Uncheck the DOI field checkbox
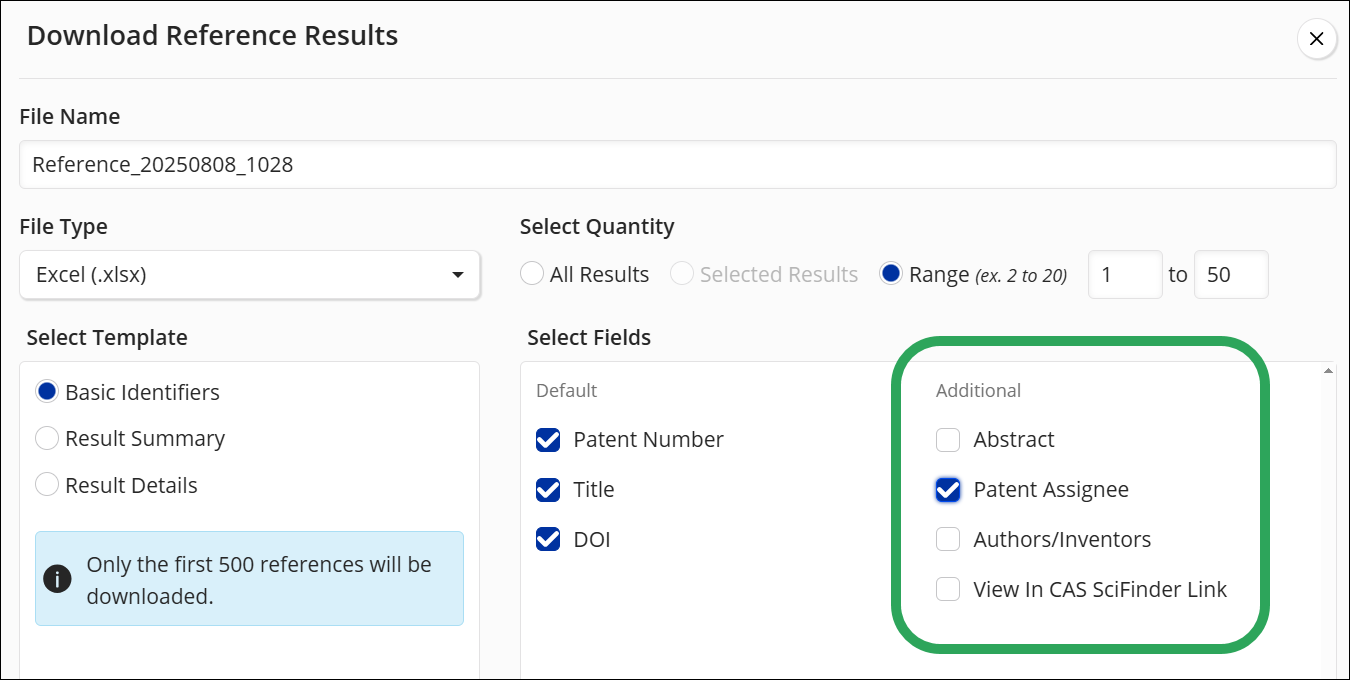The image size is (1350, 680). [548, 539]
